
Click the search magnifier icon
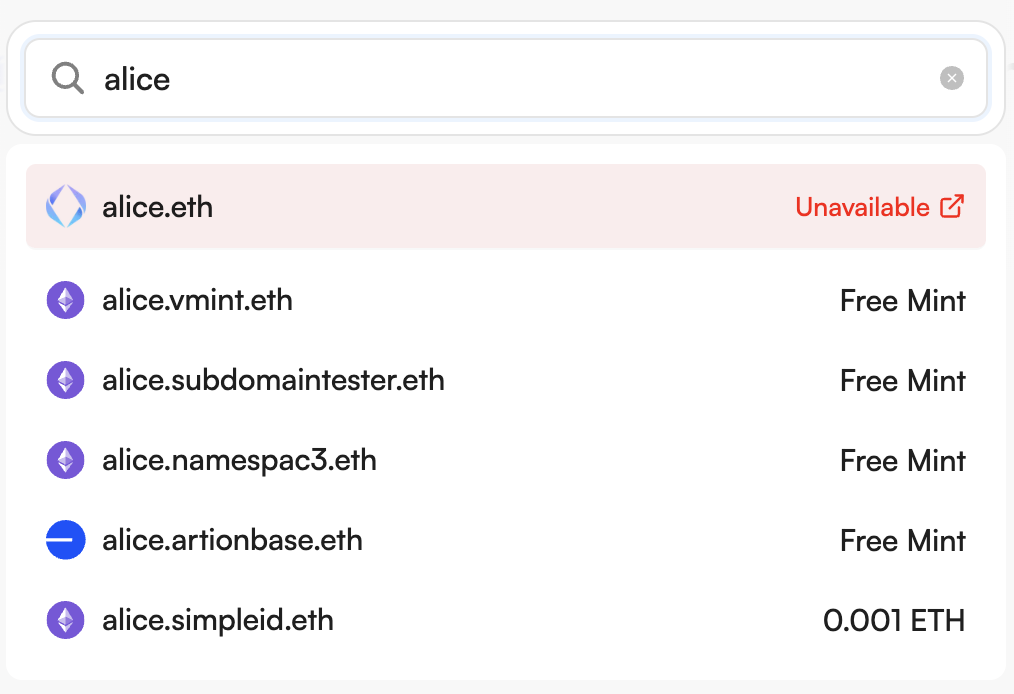(x=67, y=78)
